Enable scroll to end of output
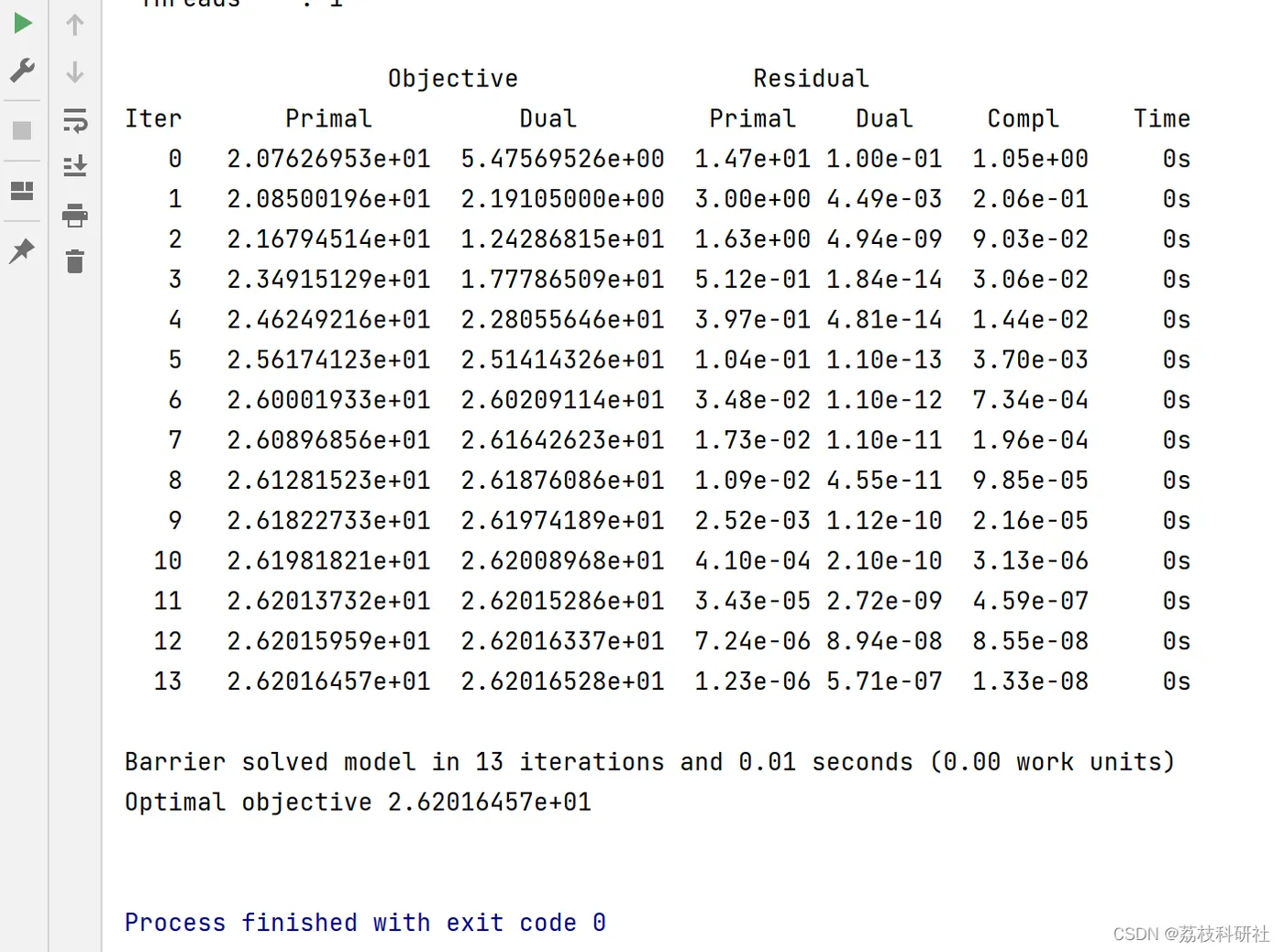The image size is (1284, 952). coord(75,166)
